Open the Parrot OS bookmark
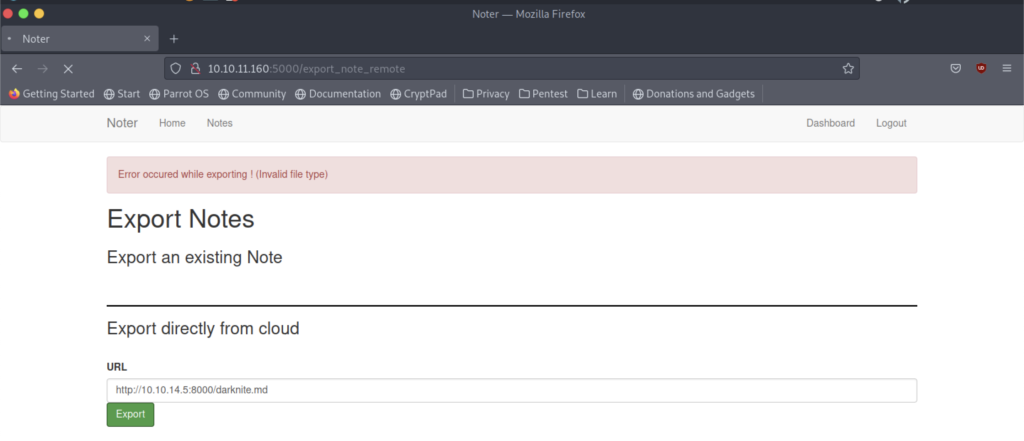 179,94
